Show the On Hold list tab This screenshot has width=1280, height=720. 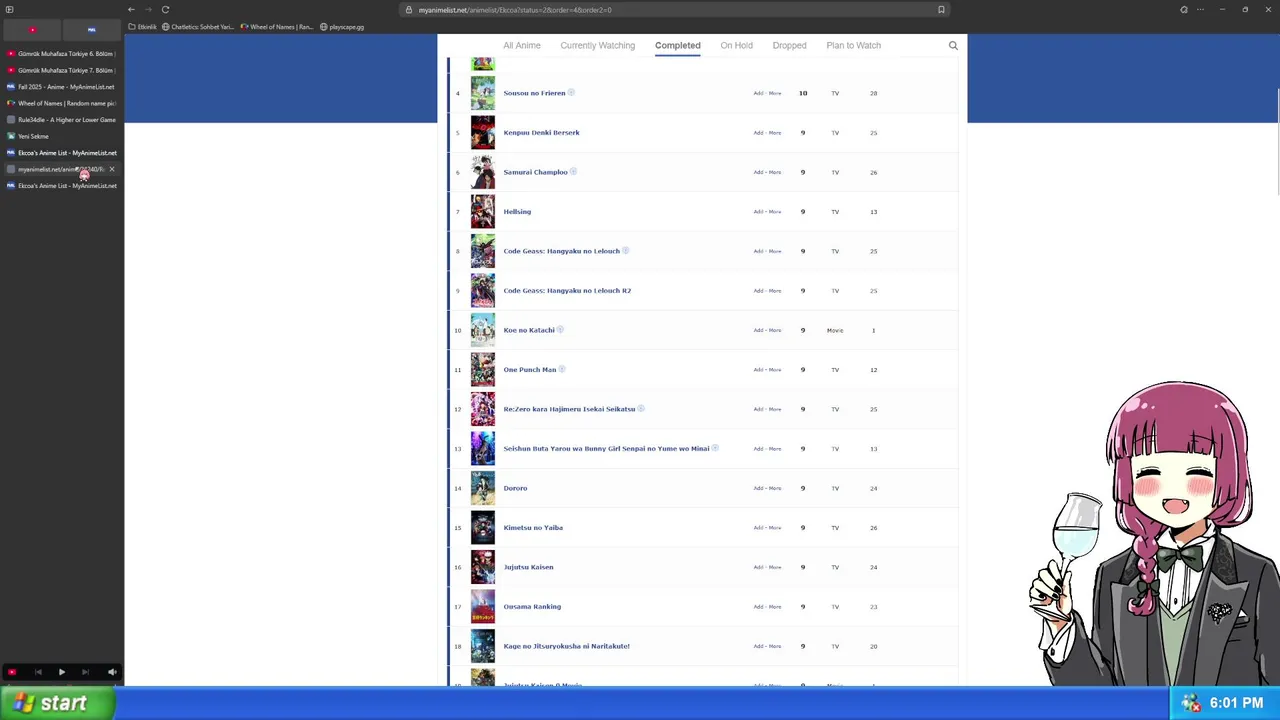pyautogui.click(x=736, y=45)
